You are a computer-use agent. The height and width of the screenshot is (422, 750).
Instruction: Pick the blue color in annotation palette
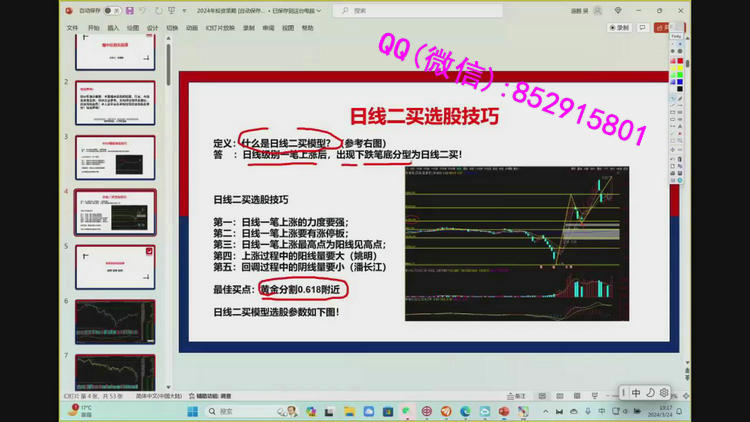[678, 82]
